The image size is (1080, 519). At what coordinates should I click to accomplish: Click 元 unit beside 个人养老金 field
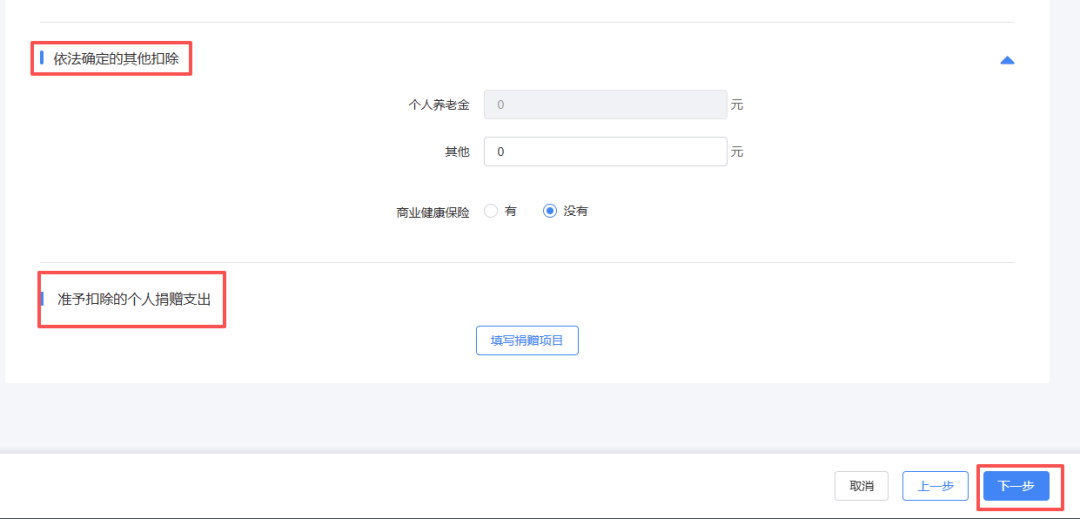click(737, 105)
